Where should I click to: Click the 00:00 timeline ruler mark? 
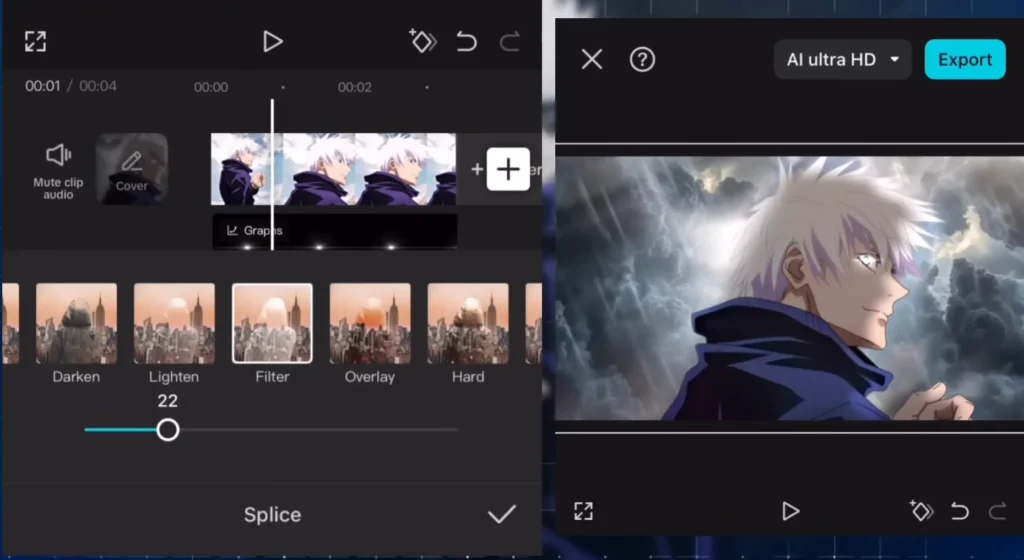pyautogui.click(x=211, y=87)
